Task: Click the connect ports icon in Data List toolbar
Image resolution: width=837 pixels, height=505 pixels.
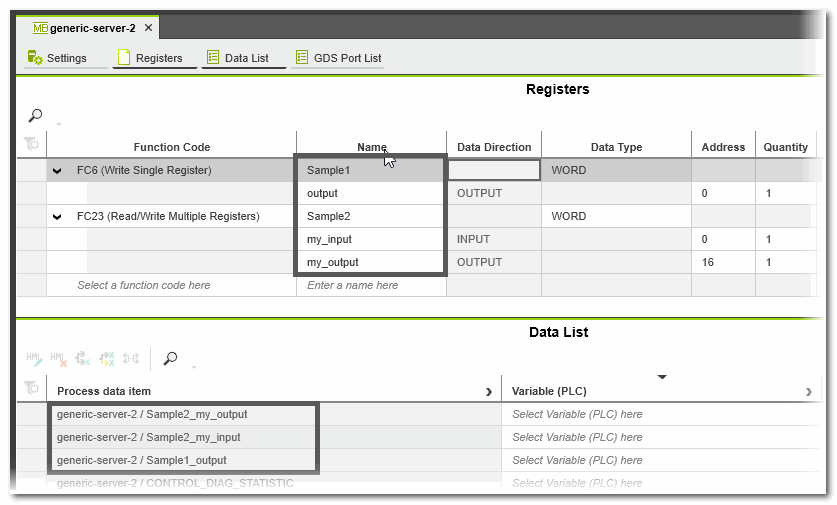Action: click(x=131, y=358)
